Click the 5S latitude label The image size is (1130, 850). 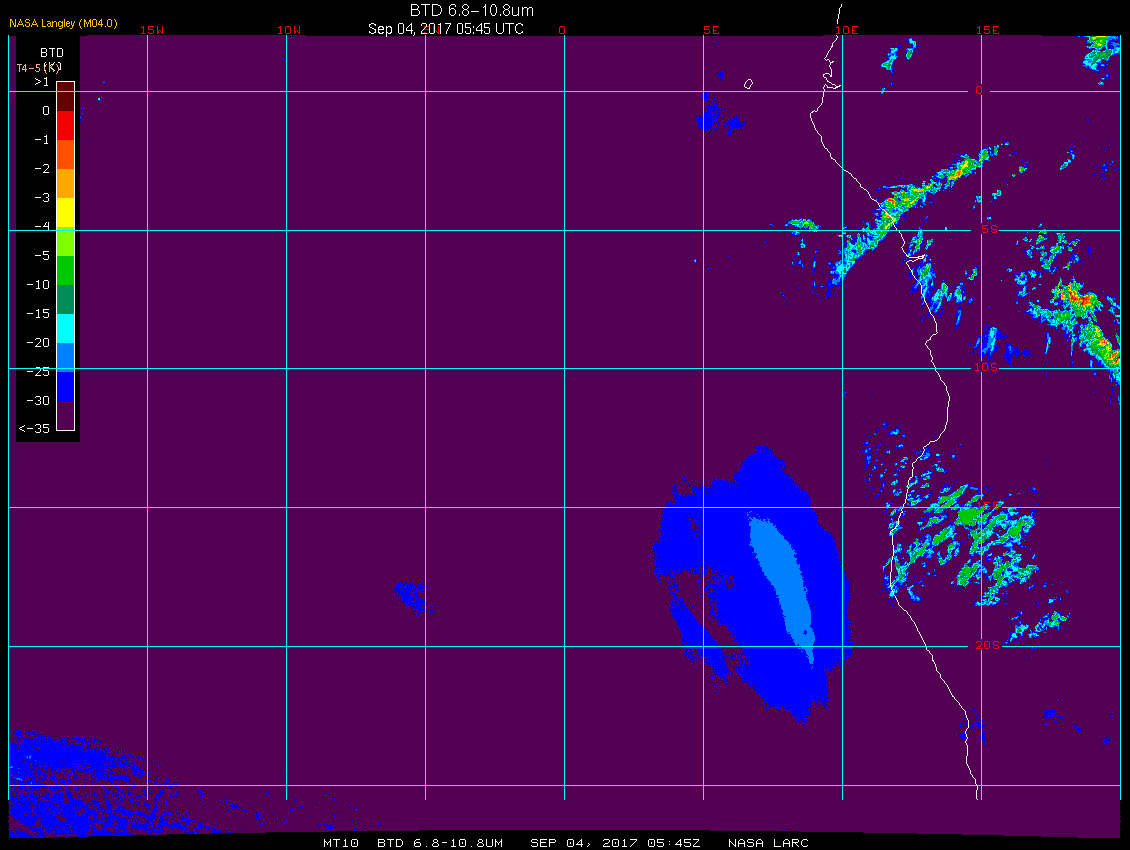pos(989,229)
